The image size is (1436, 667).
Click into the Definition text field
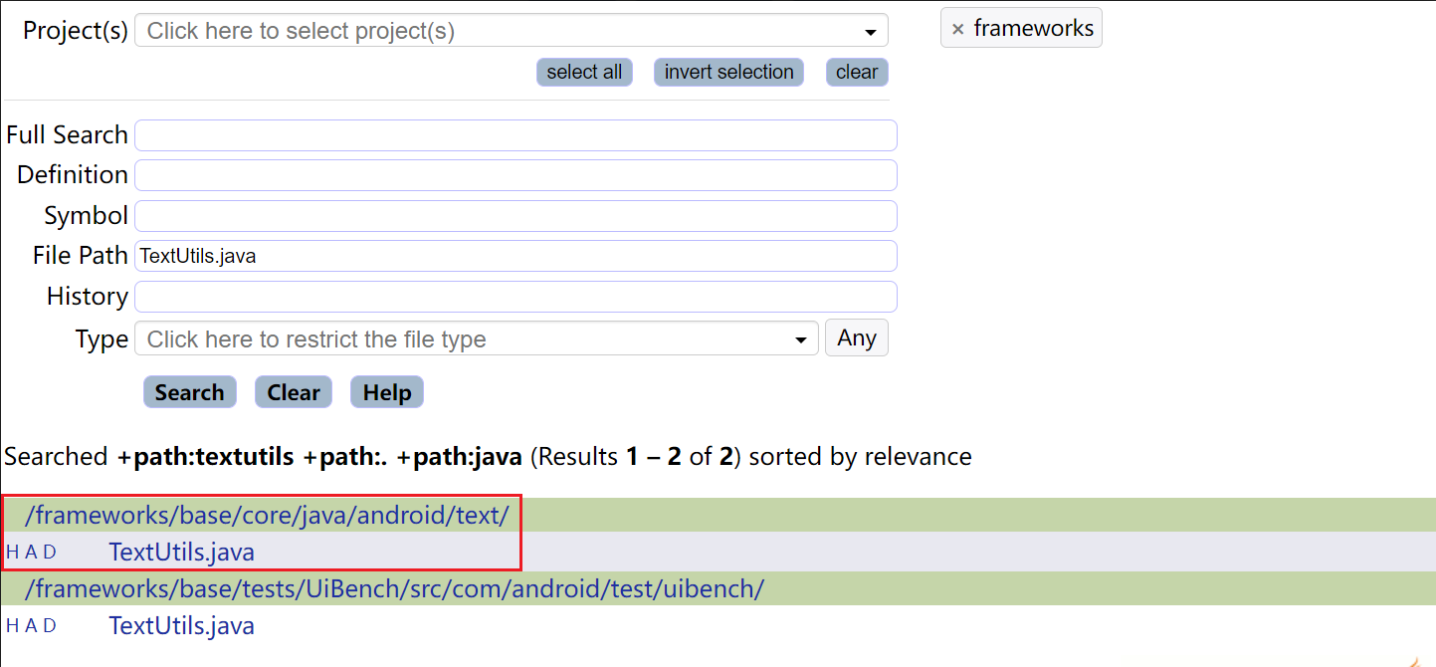[x=515, y=175]
